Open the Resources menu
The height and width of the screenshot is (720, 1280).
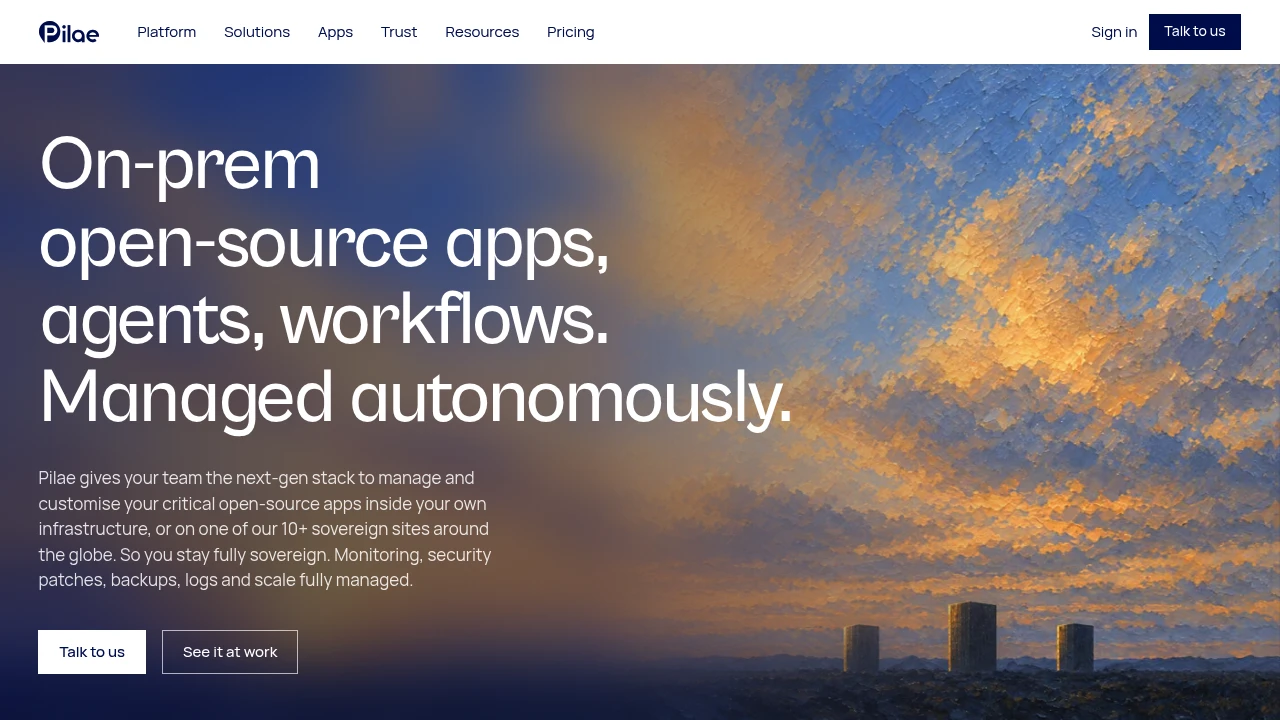(482, 32)
